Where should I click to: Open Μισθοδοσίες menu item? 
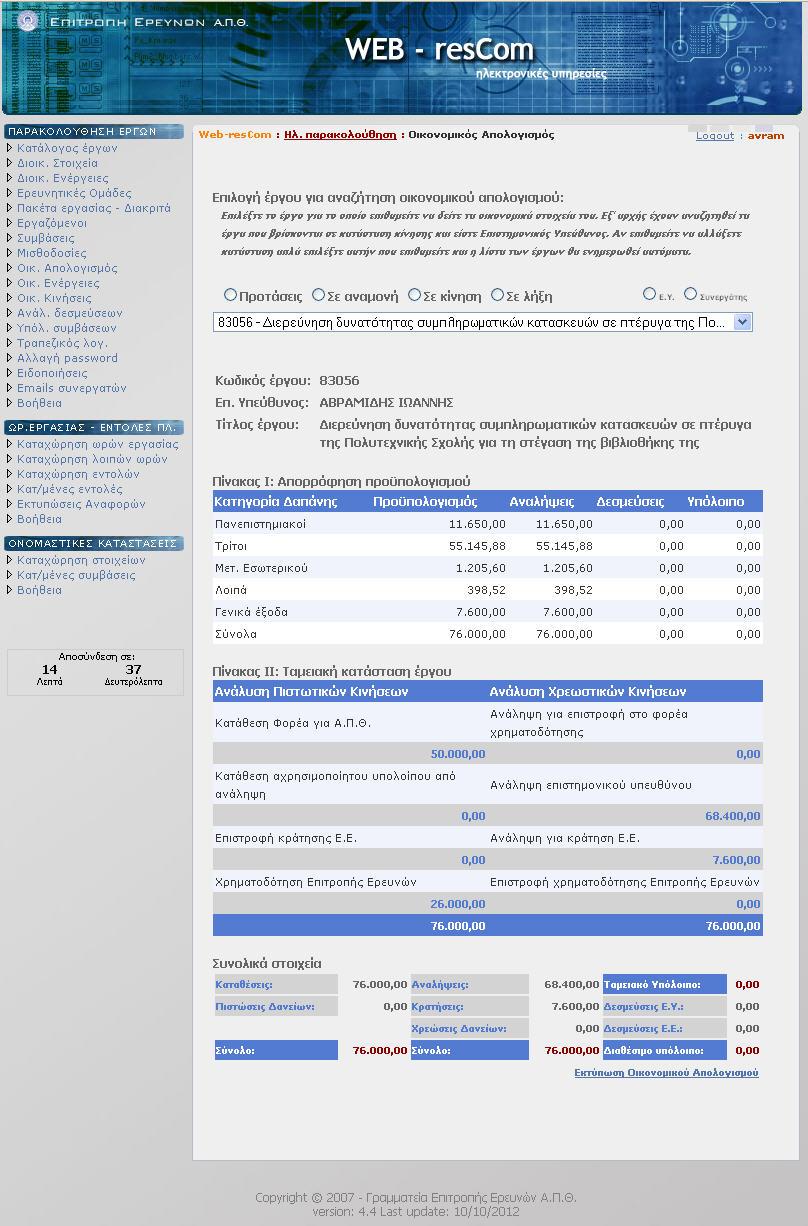click(52, 253)
